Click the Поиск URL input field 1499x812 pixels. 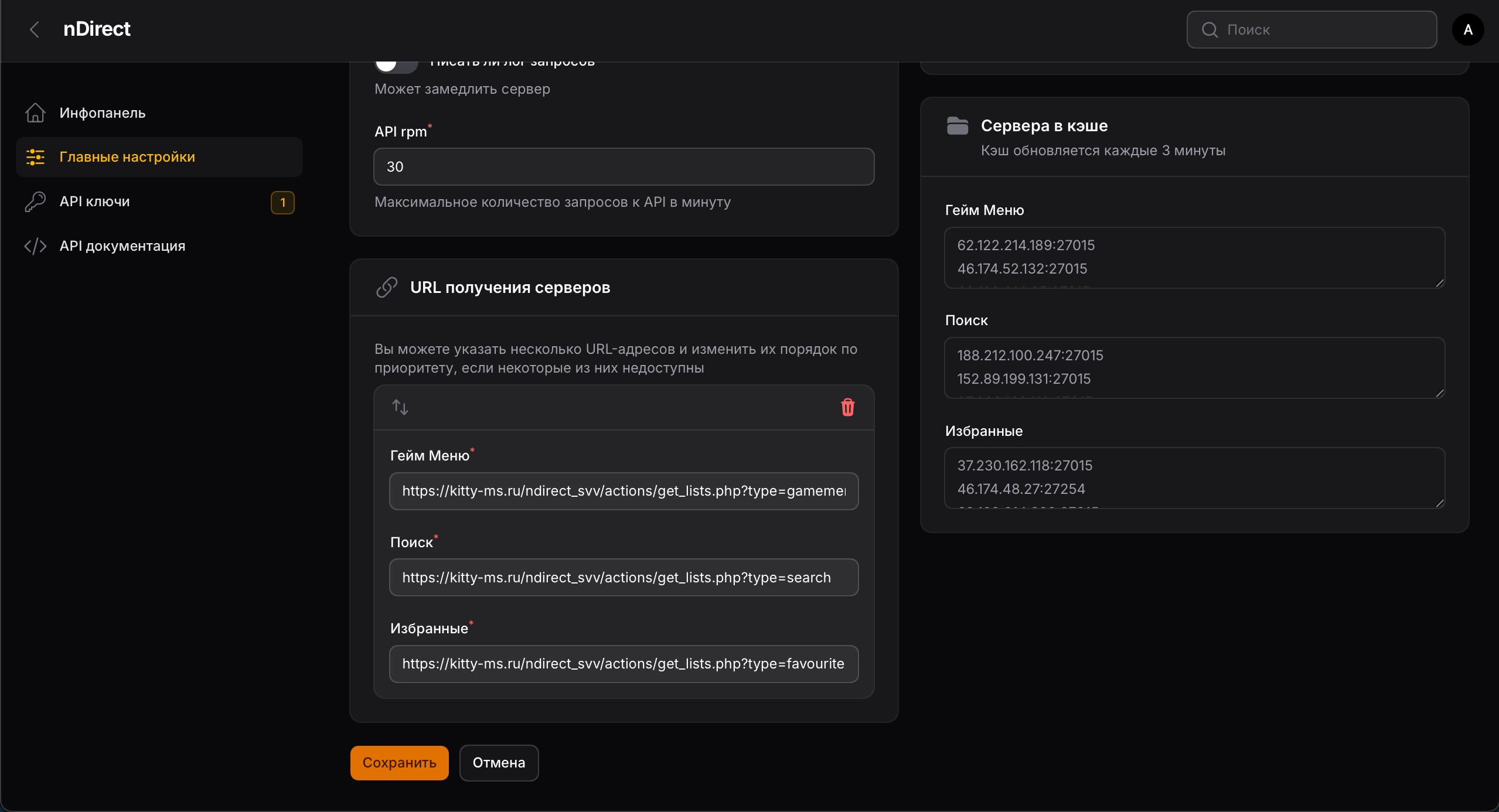624,578
